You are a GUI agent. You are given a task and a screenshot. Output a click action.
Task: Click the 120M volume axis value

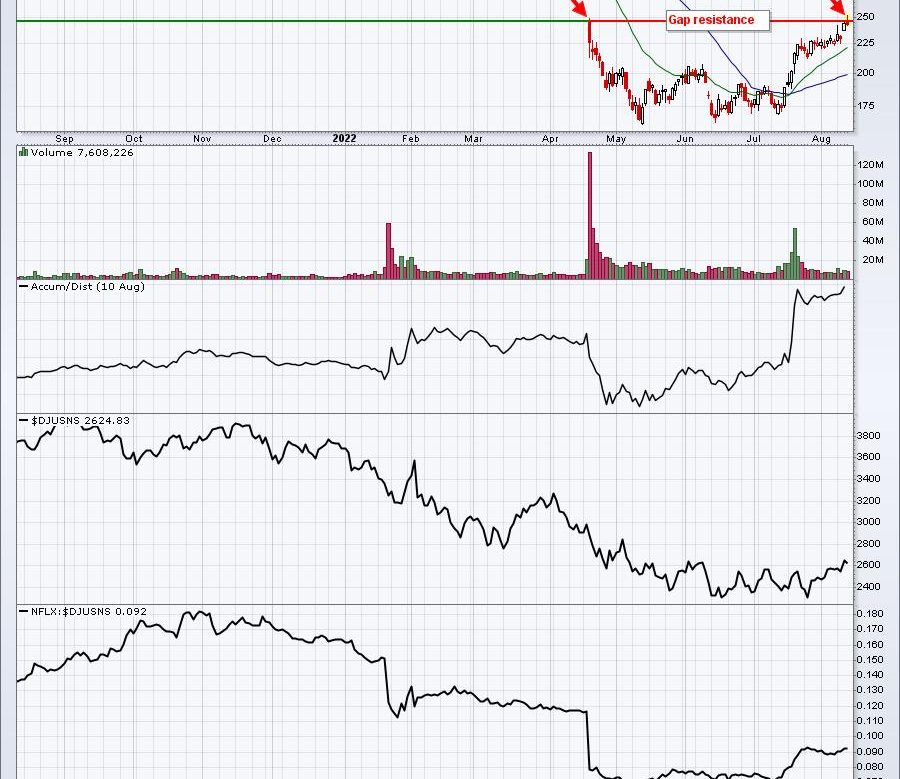873,164
